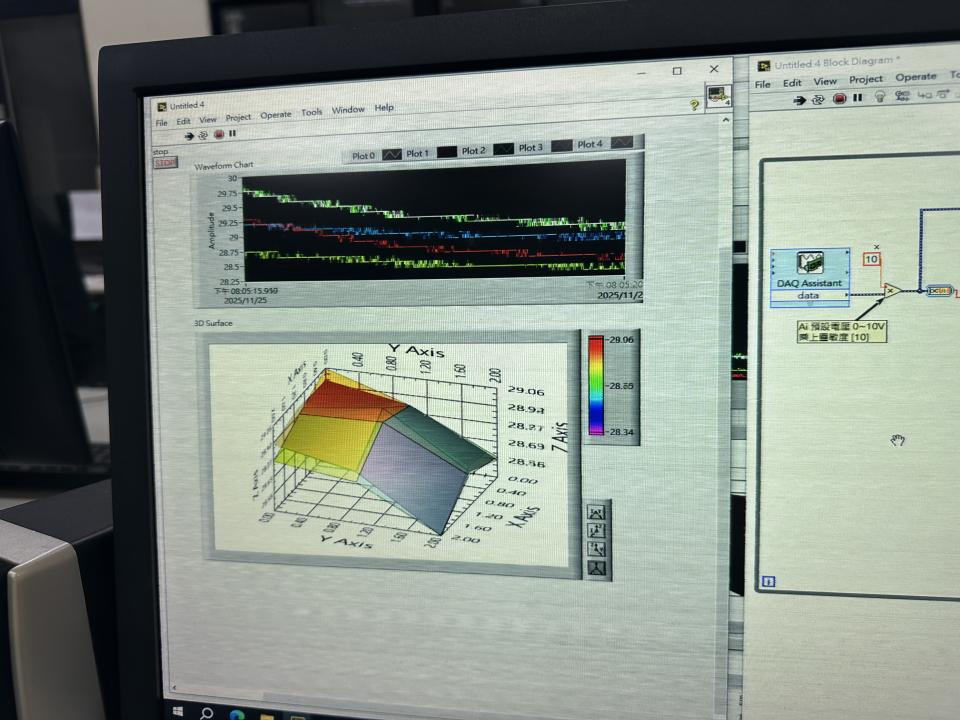Expand the DAQ Assistant data terminal arrow
The height and width of the screenshot is (720, 960).
811,304
